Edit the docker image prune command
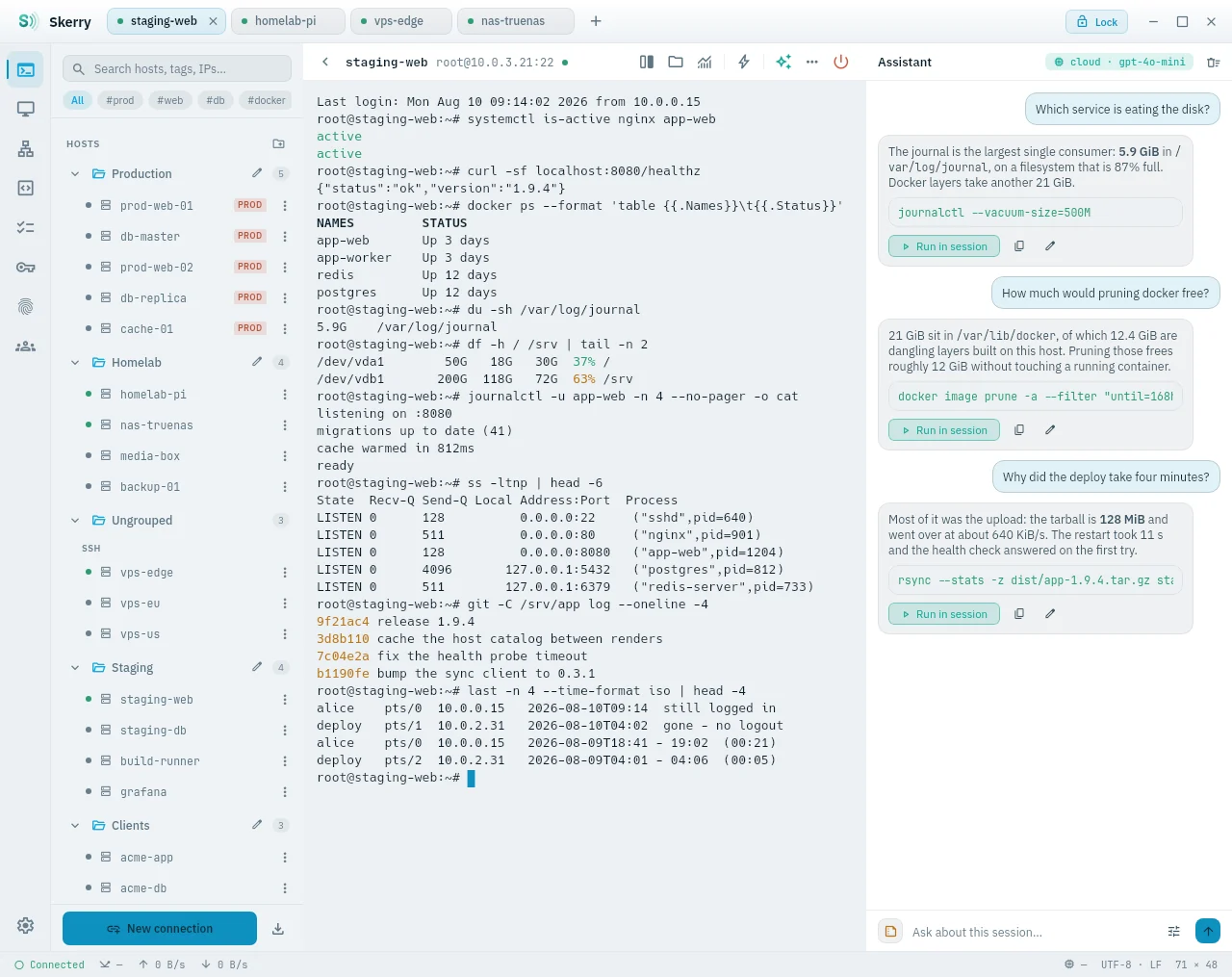This screenshot has height=977, width=1232. pos(1050,430)
